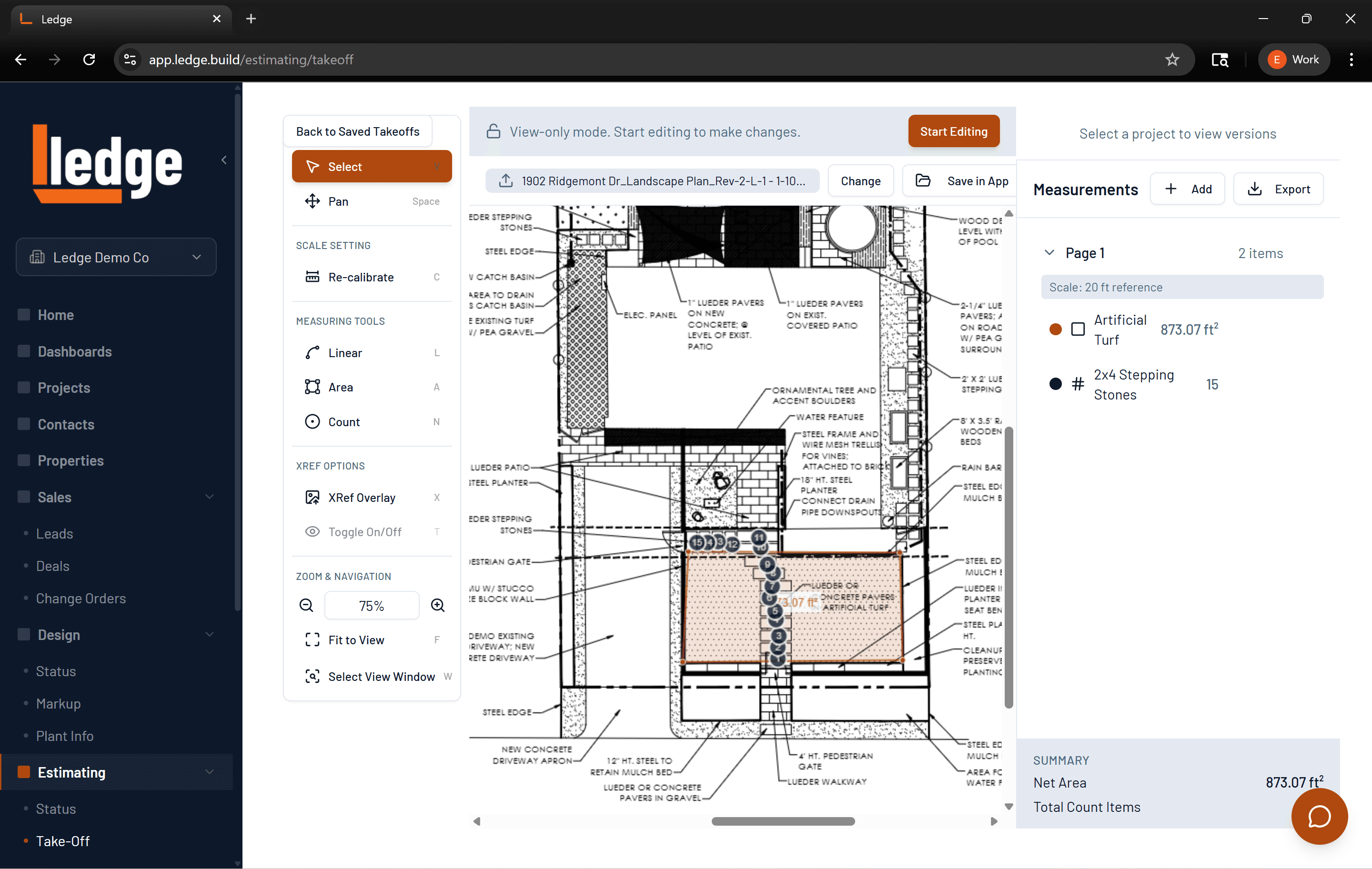Export the measurements
The width and height of the screenshot is (1372, 869).
point(1278,189)
